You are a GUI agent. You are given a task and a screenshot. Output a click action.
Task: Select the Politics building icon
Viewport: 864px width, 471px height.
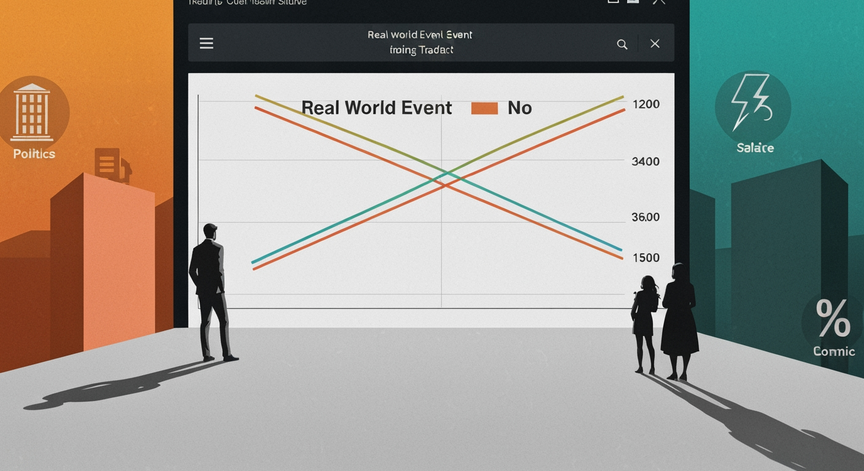[32, 112]
